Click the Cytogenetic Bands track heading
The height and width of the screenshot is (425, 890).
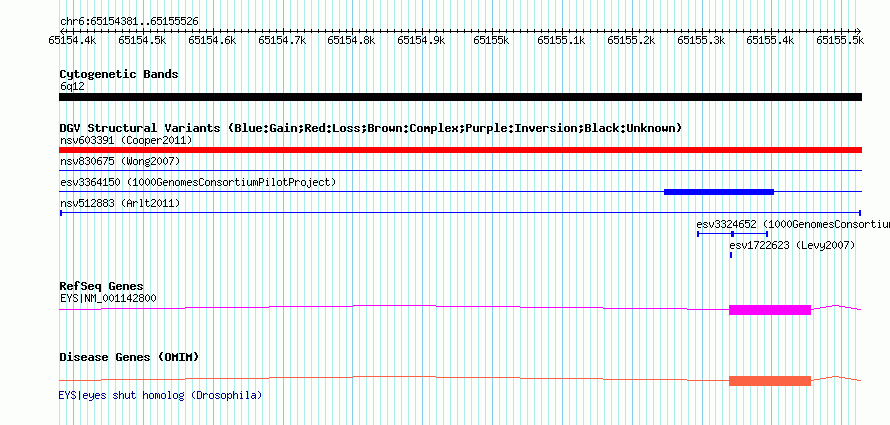coord(119,74)
